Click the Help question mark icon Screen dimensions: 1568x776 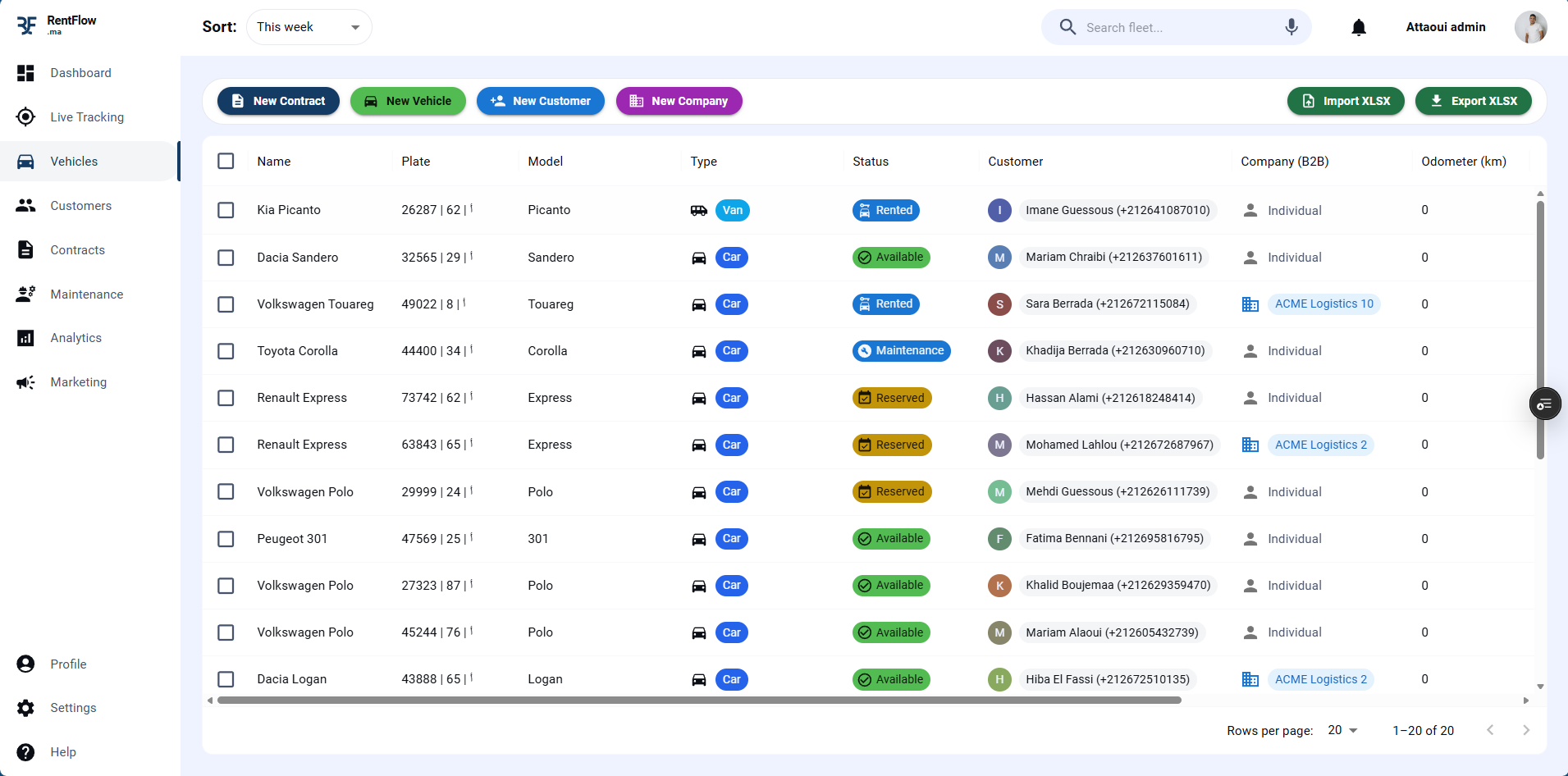click(25, 752)
